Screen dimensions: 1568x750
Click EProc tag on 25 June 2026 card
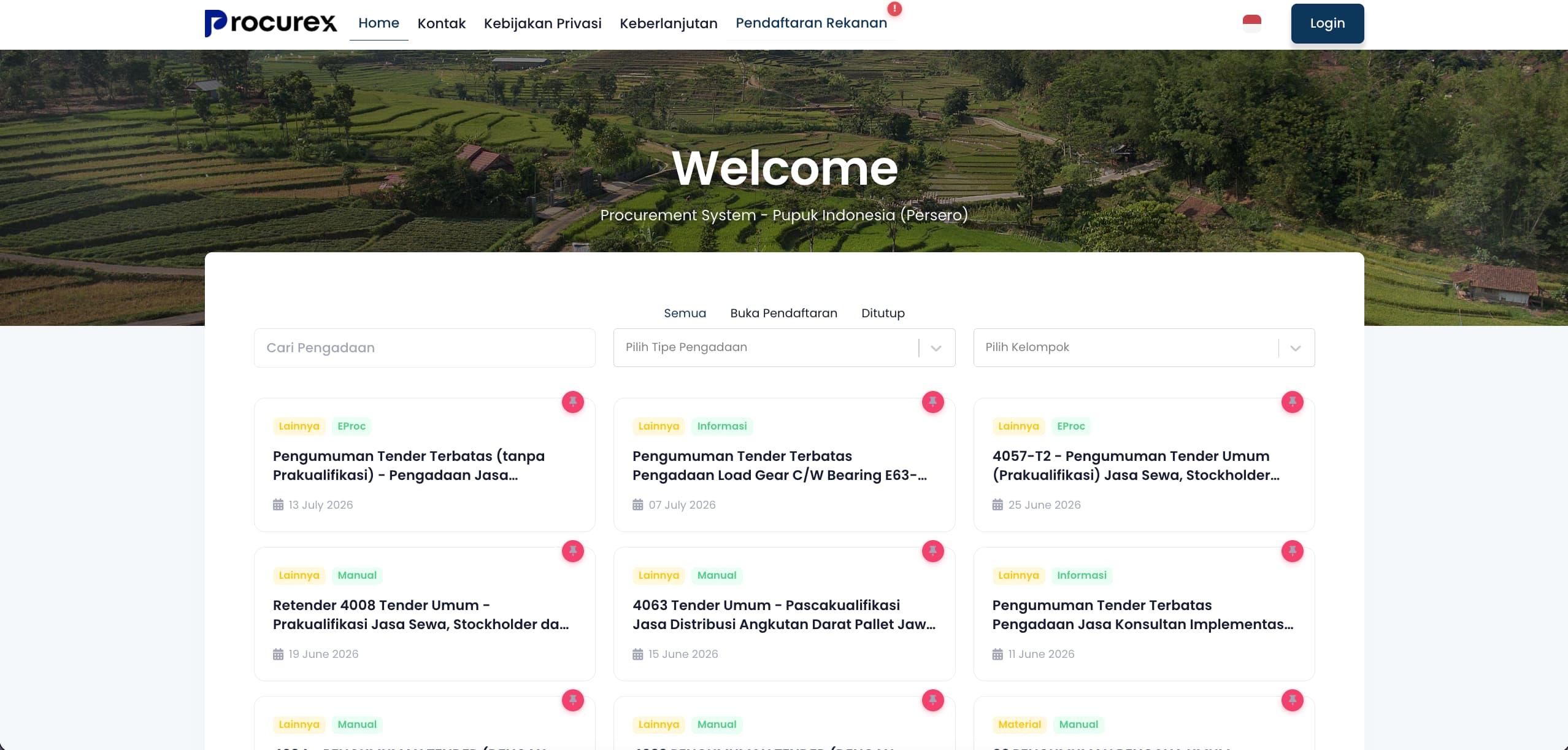1071,426
